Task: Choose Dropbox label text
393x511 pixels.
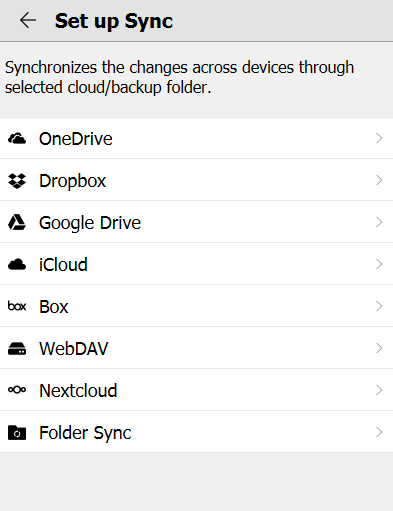Action: point(73,181)
